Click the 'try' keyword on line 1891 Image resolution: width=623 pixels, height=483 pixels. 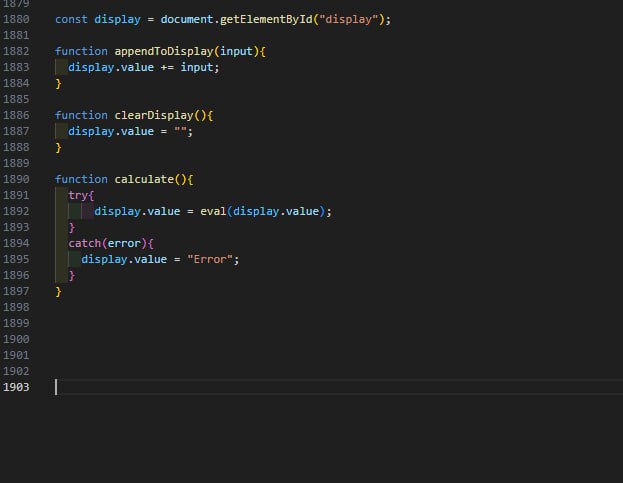tap(78, 195)
